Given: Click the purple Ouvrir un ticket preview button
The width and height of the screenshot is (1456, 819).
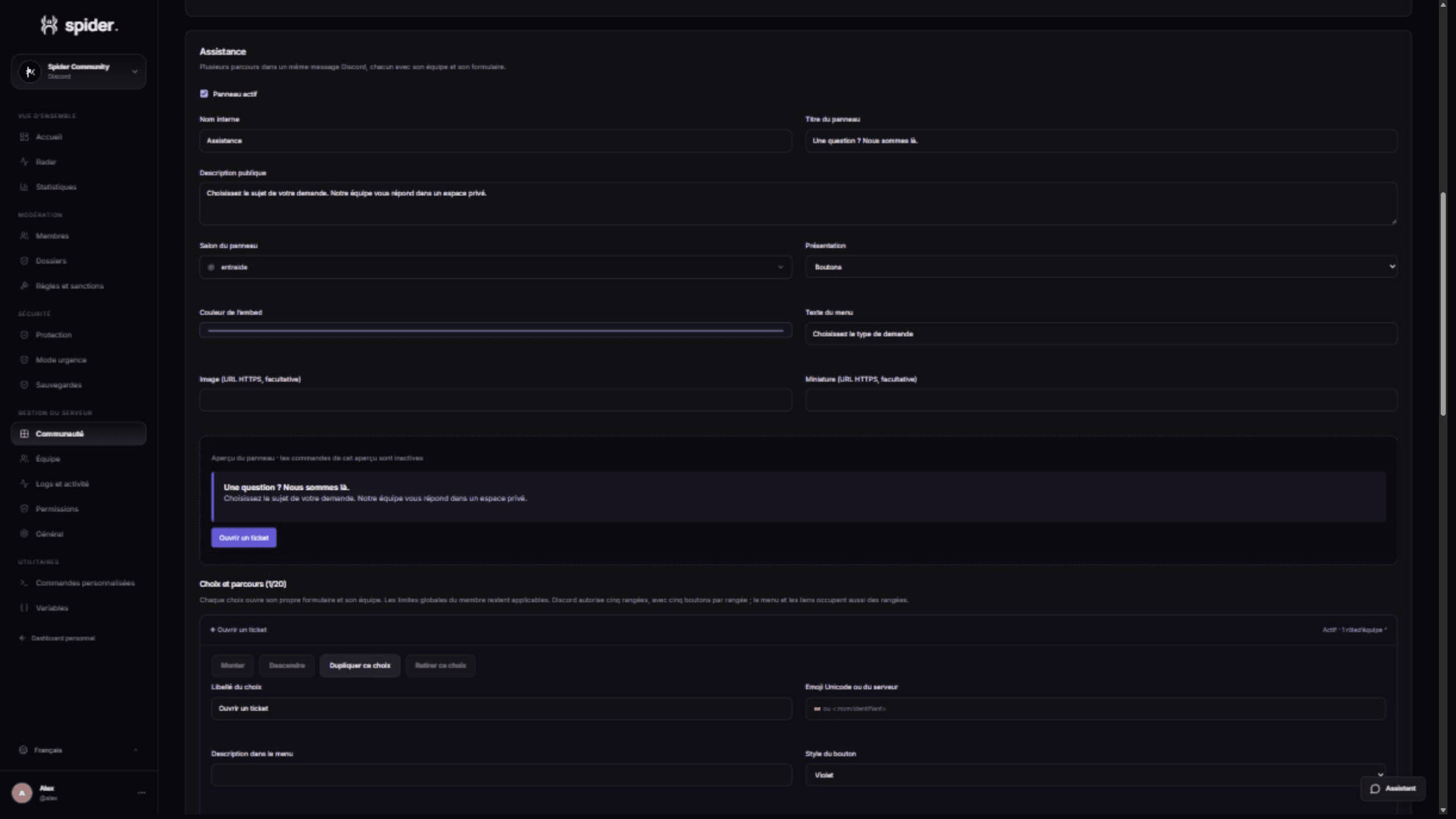Looking at the screenshot, I should pos(244,537).
